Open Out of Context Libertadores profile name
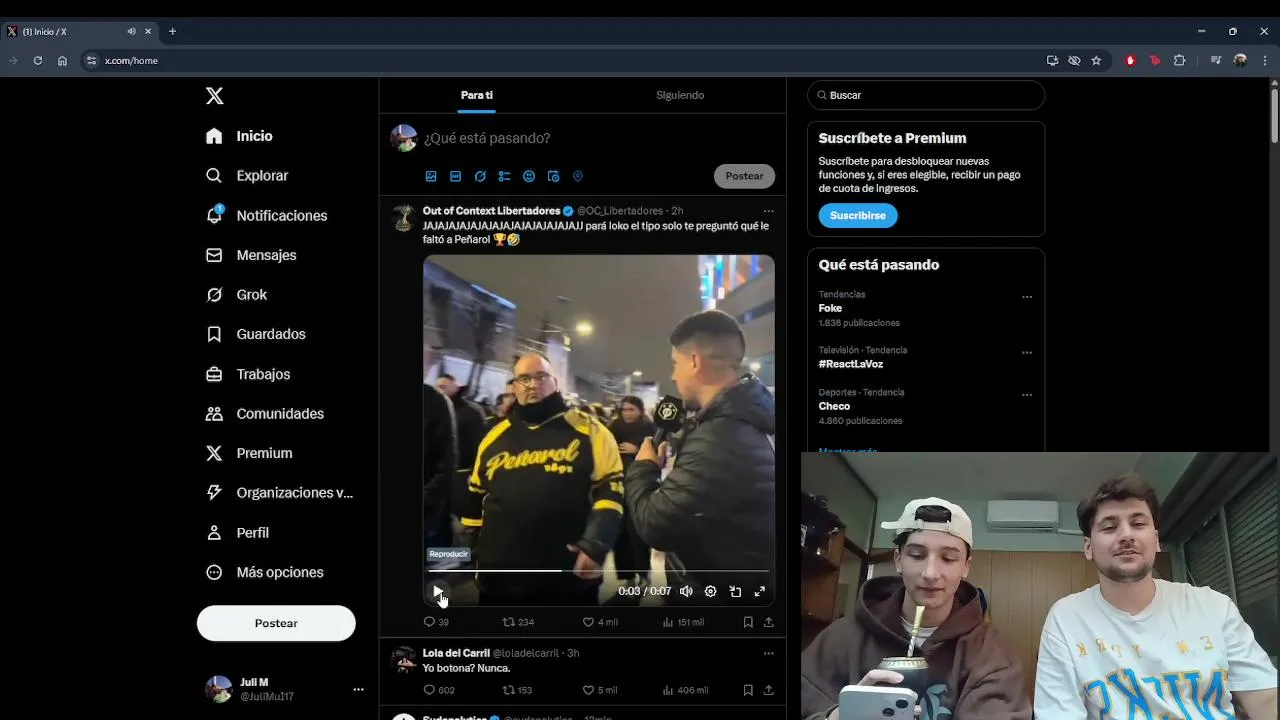 [491, 211]
